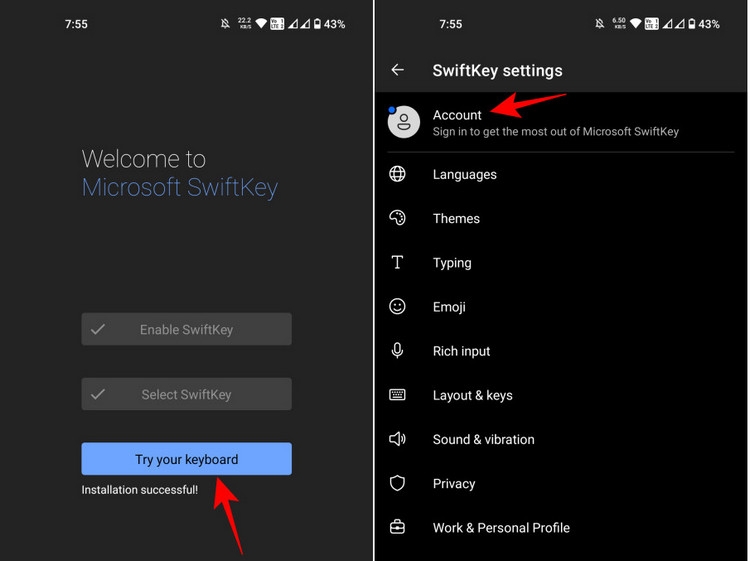Open the Account settings entry
The height and width of the screenshot is (561, 750).
point(561,122)
